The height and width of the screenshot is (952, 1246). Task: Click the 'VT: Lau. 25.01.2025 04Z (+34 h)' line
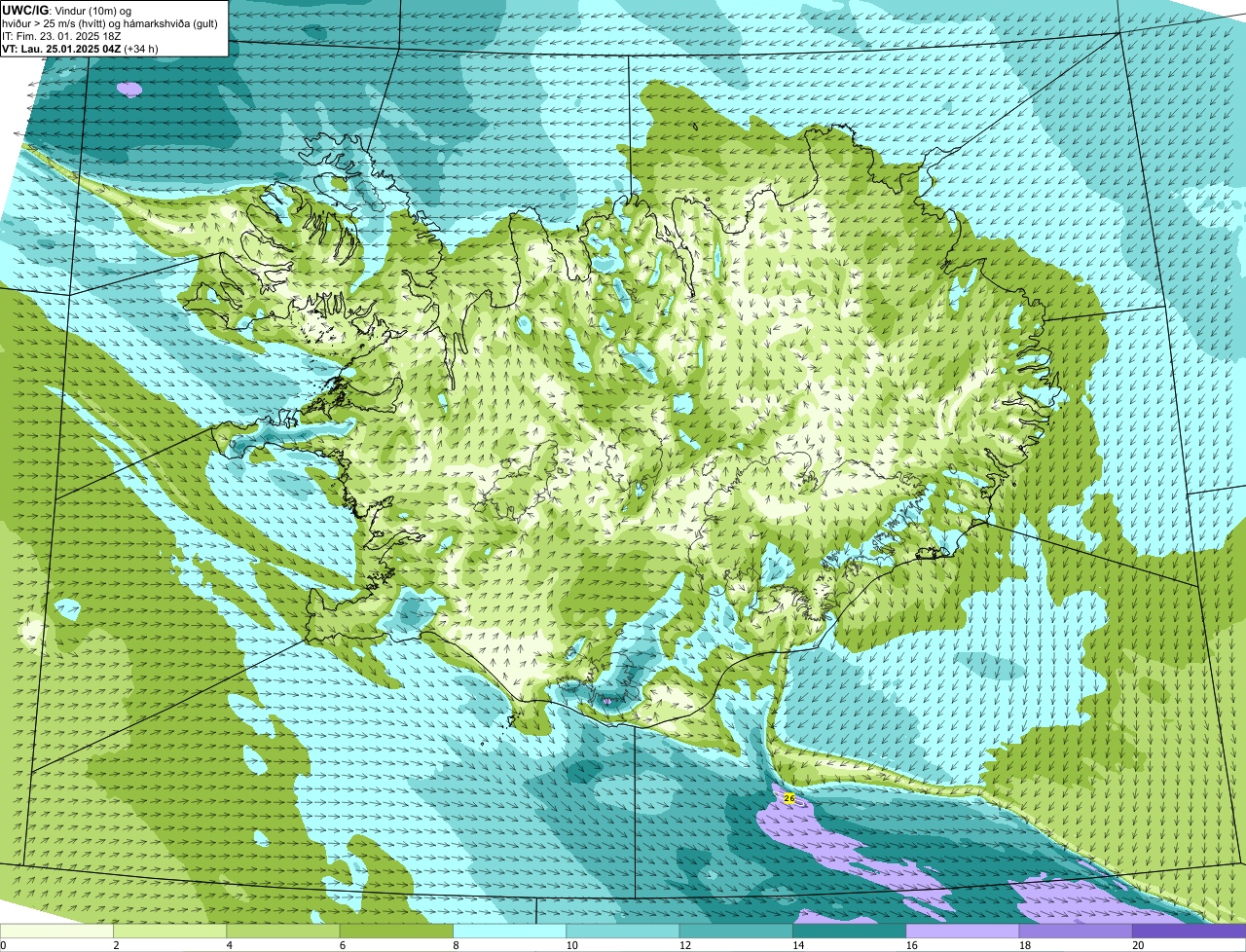tap(80, 48)
